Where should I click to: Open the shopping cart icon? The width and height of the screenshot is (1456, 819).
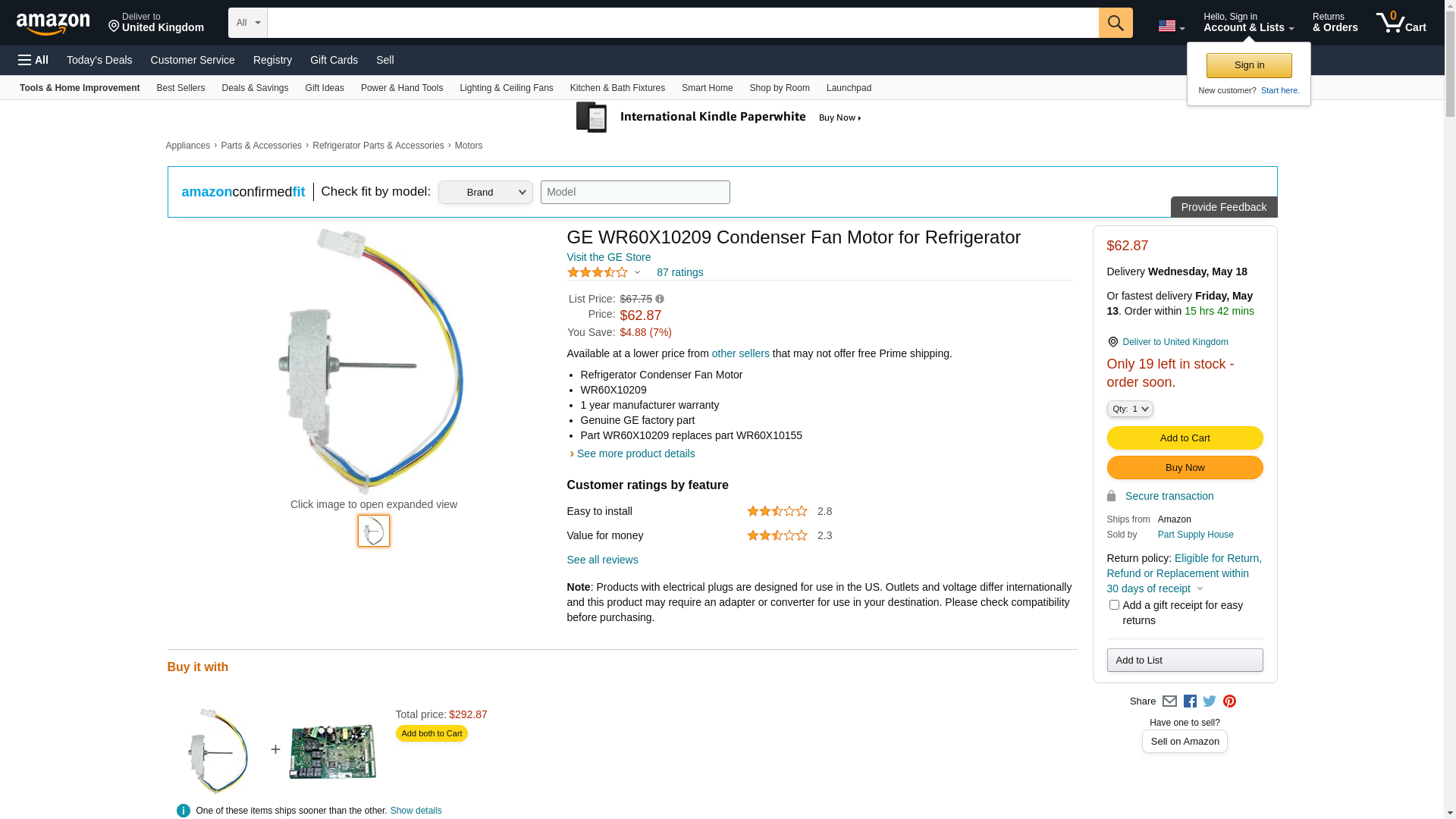pyautogui.click(x=1401, y=23)
